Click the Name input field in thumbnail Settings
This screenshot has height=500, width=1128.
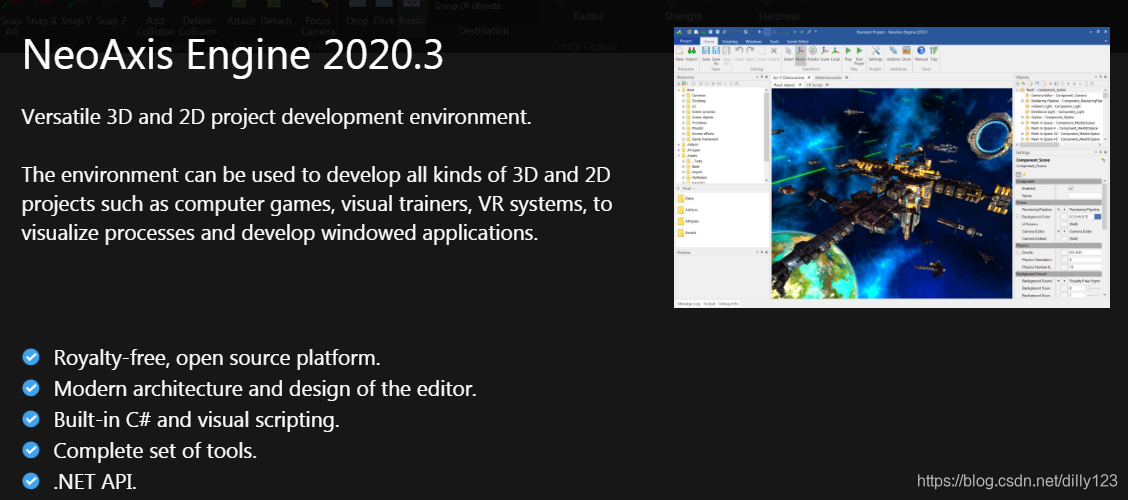click(x=1085, y=196)
